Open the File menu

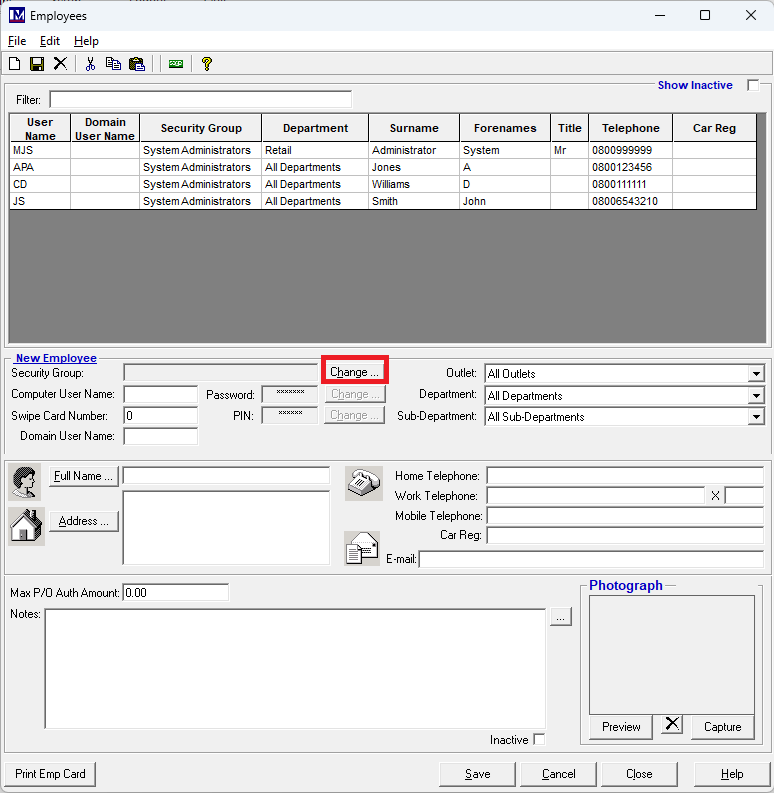coord(17,41)
